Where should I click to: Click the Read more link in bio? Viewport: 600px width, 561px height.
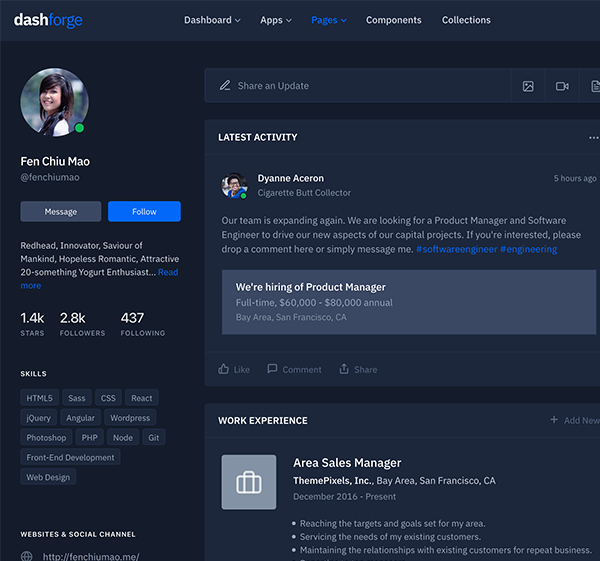click(x=167, y=272)
